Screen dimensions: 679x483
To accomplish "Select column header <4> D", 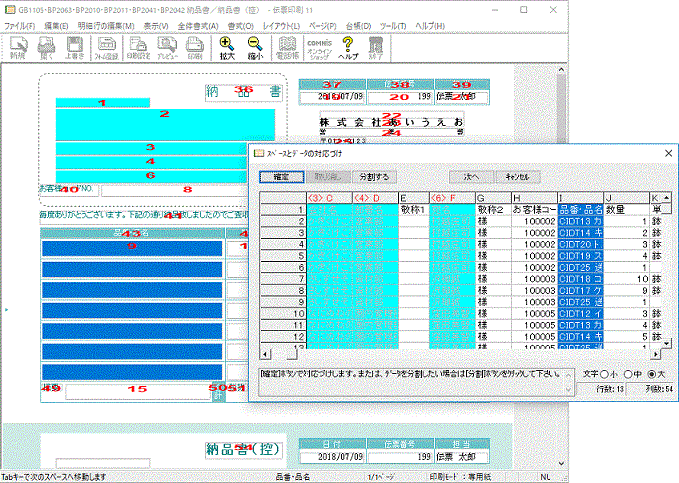I will coord(375,198).
